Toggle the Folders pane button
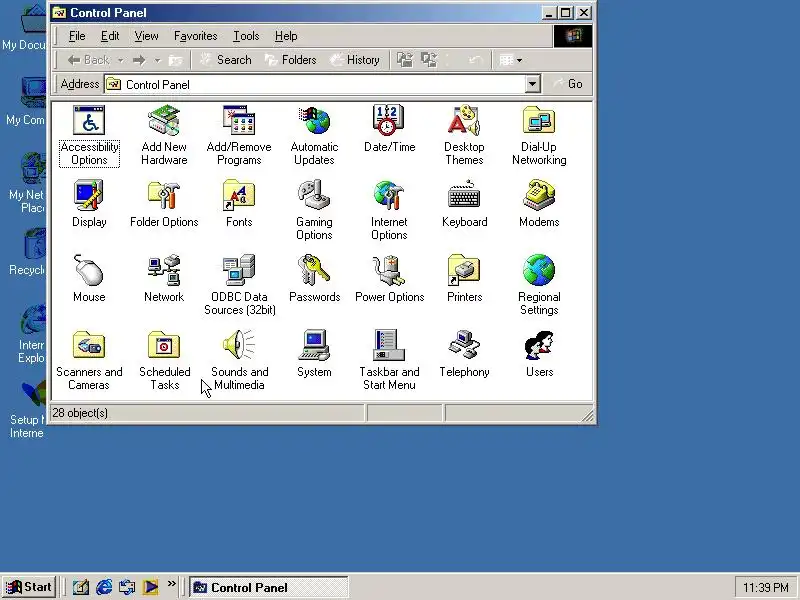Screen dimensions: 800x600 tap(290, 60)
